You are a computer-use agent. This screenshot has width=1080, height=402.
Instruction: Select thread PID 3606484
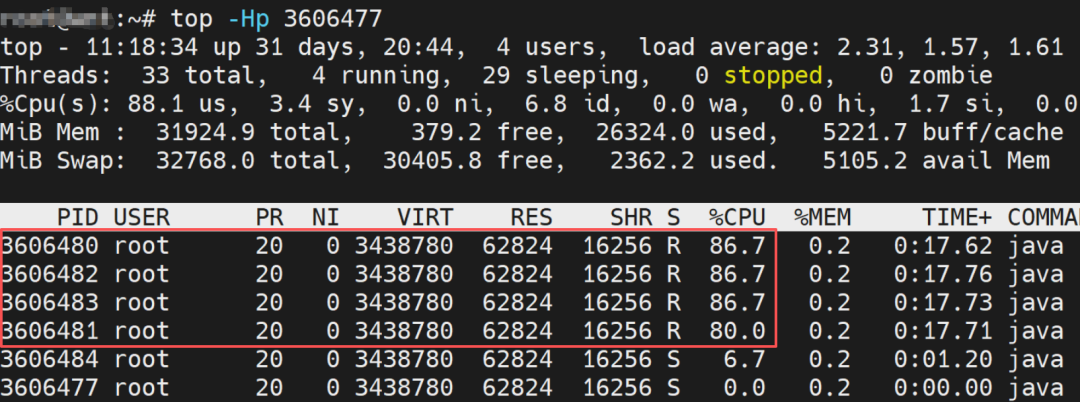point(50,359)
